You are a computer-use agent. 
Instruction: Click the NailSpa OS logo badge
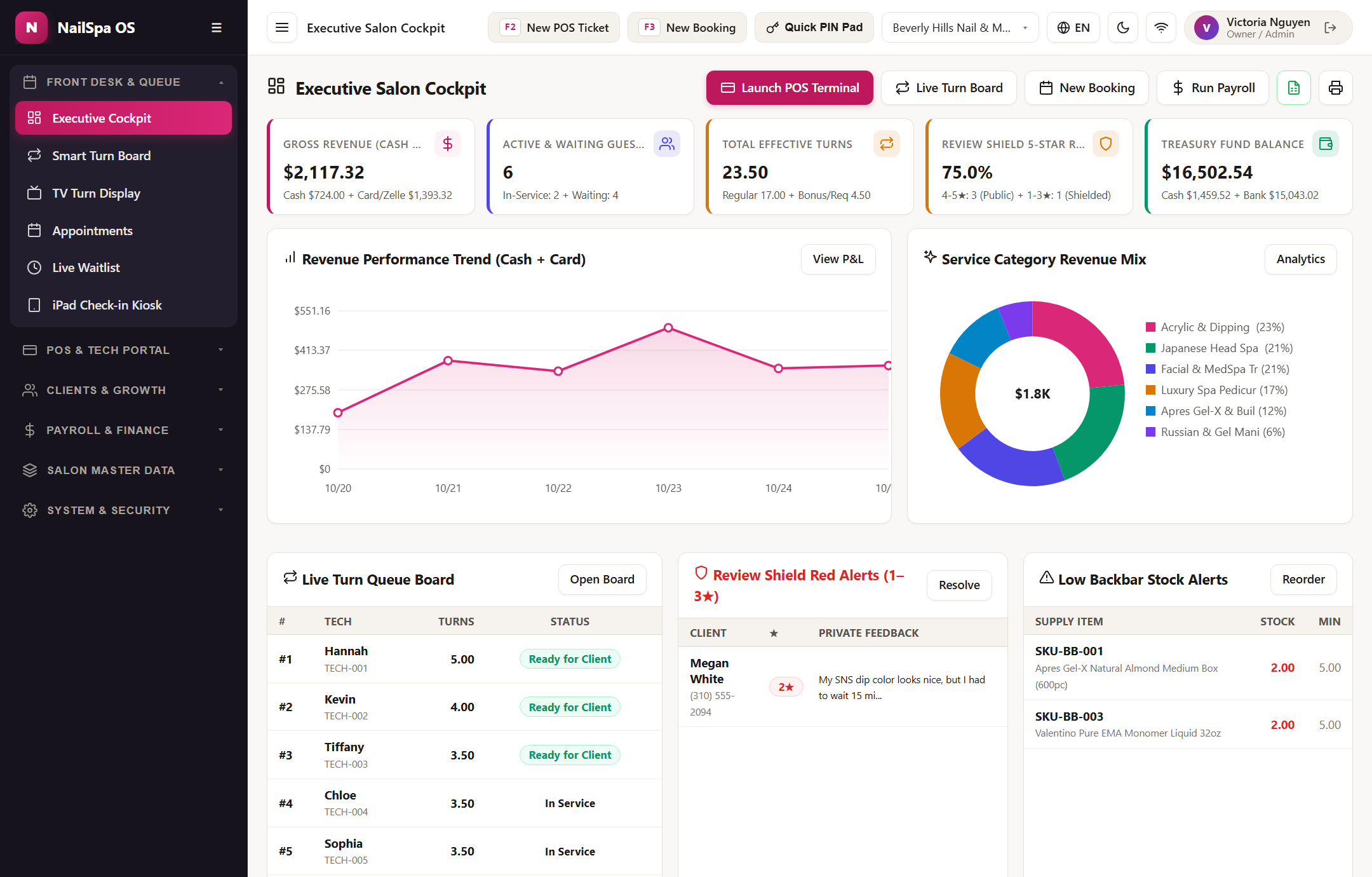[31, 28]
